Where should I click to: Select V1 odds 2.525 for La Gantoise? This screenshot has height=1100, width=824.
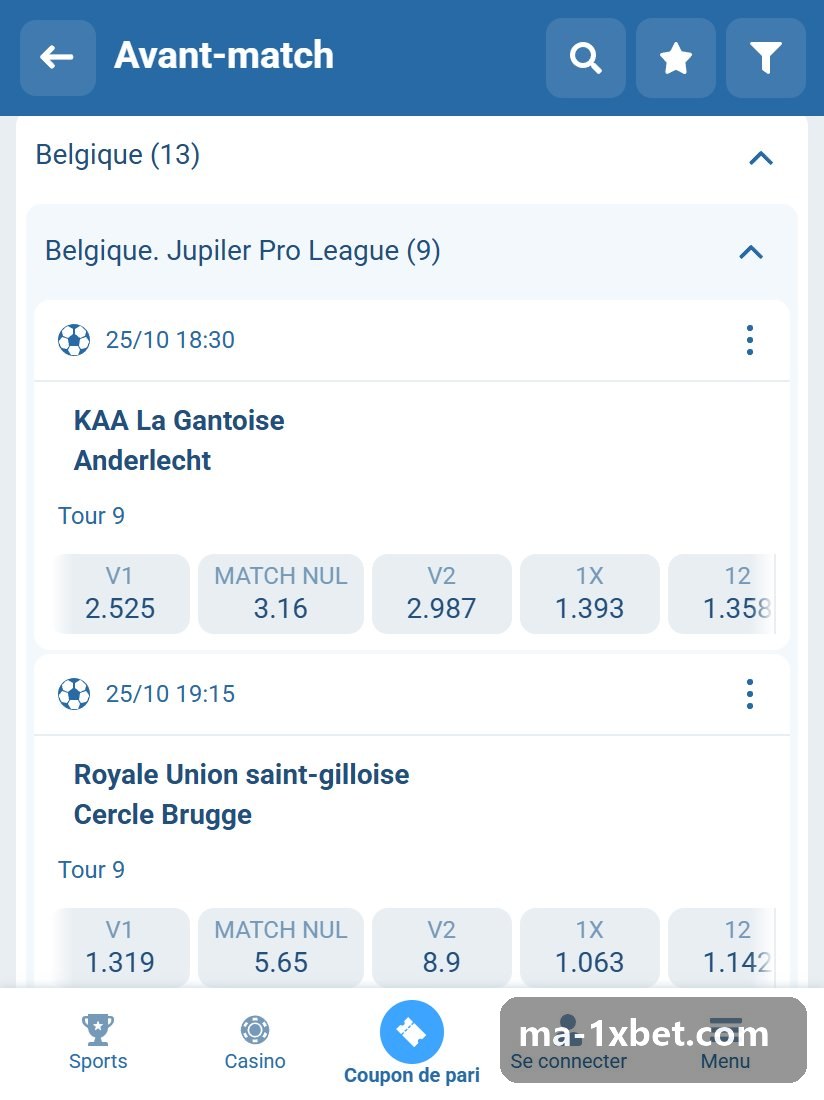[x=121, y=593]
